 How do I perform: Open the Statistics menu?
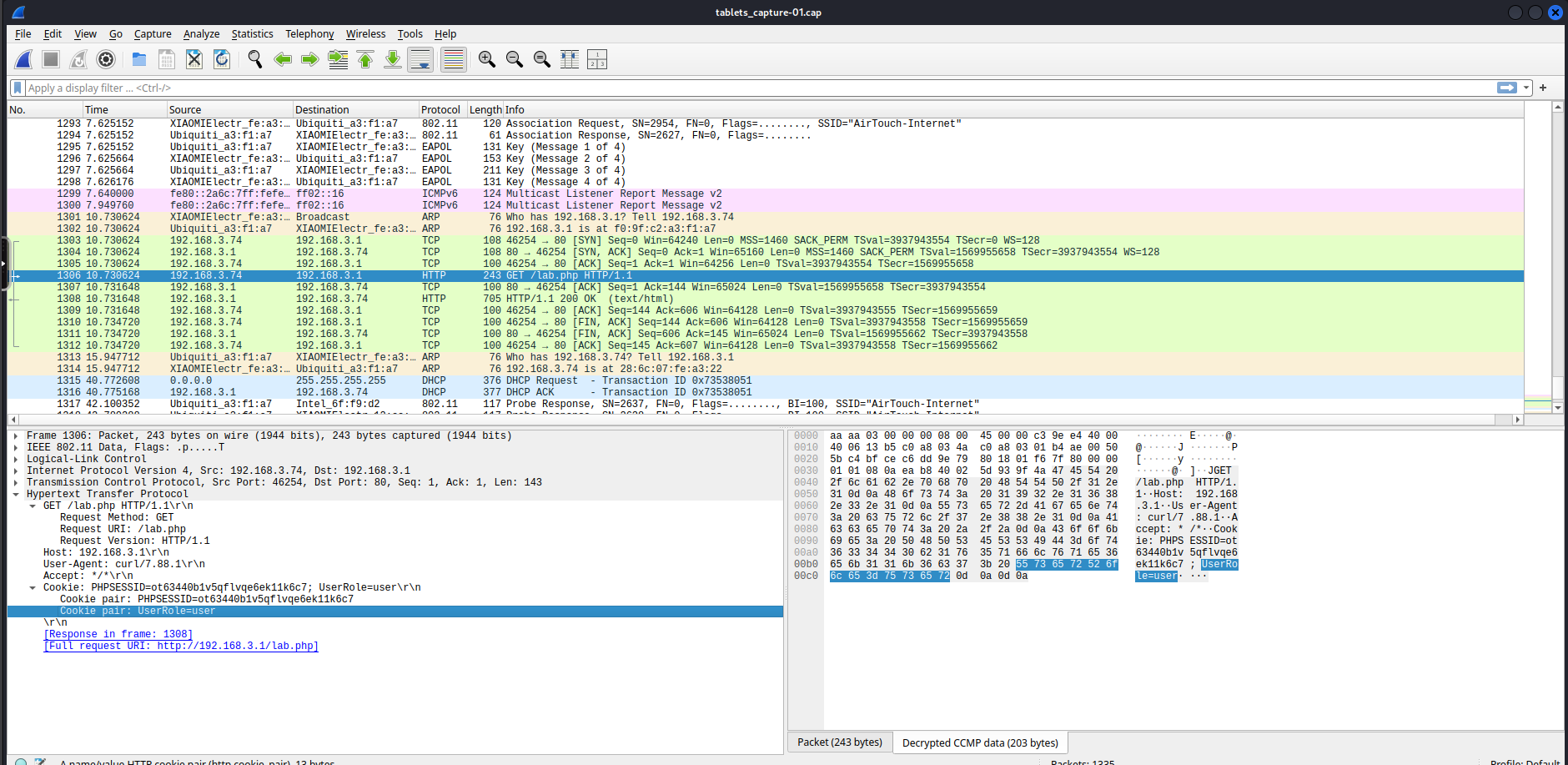253,34
